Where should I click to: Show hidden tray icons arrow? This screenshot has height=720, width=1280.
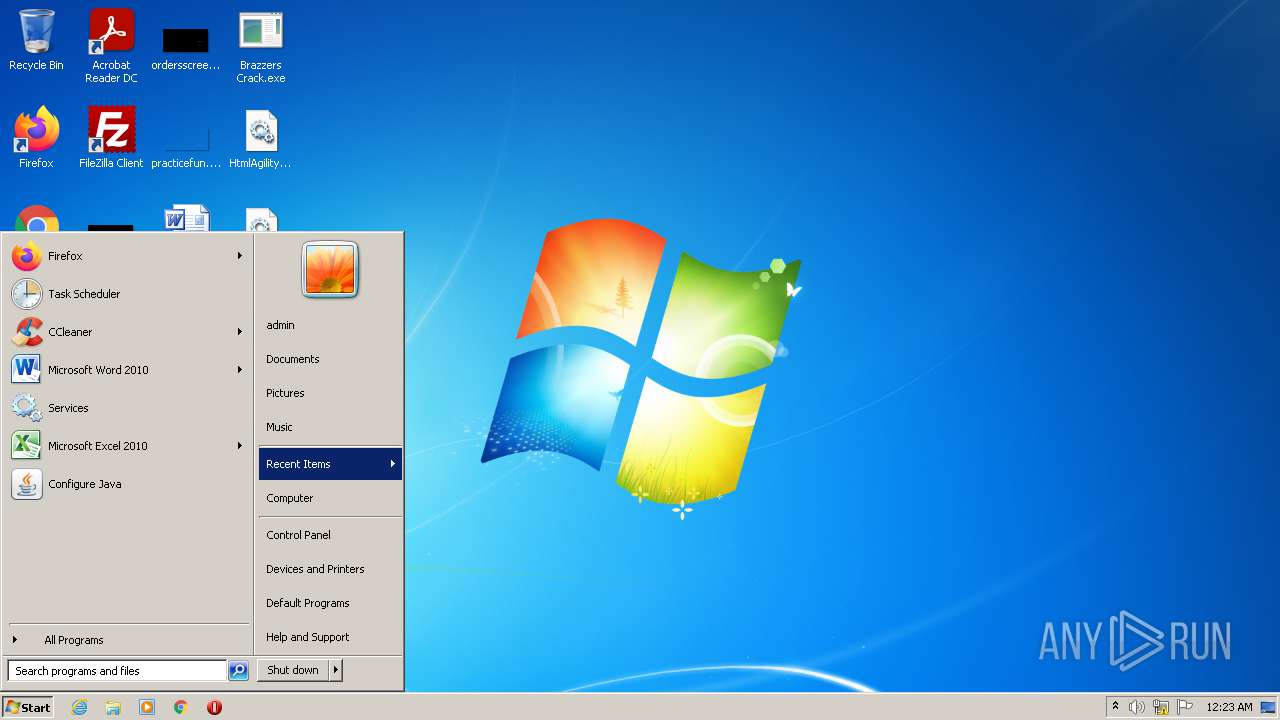tap(1115, 707)
